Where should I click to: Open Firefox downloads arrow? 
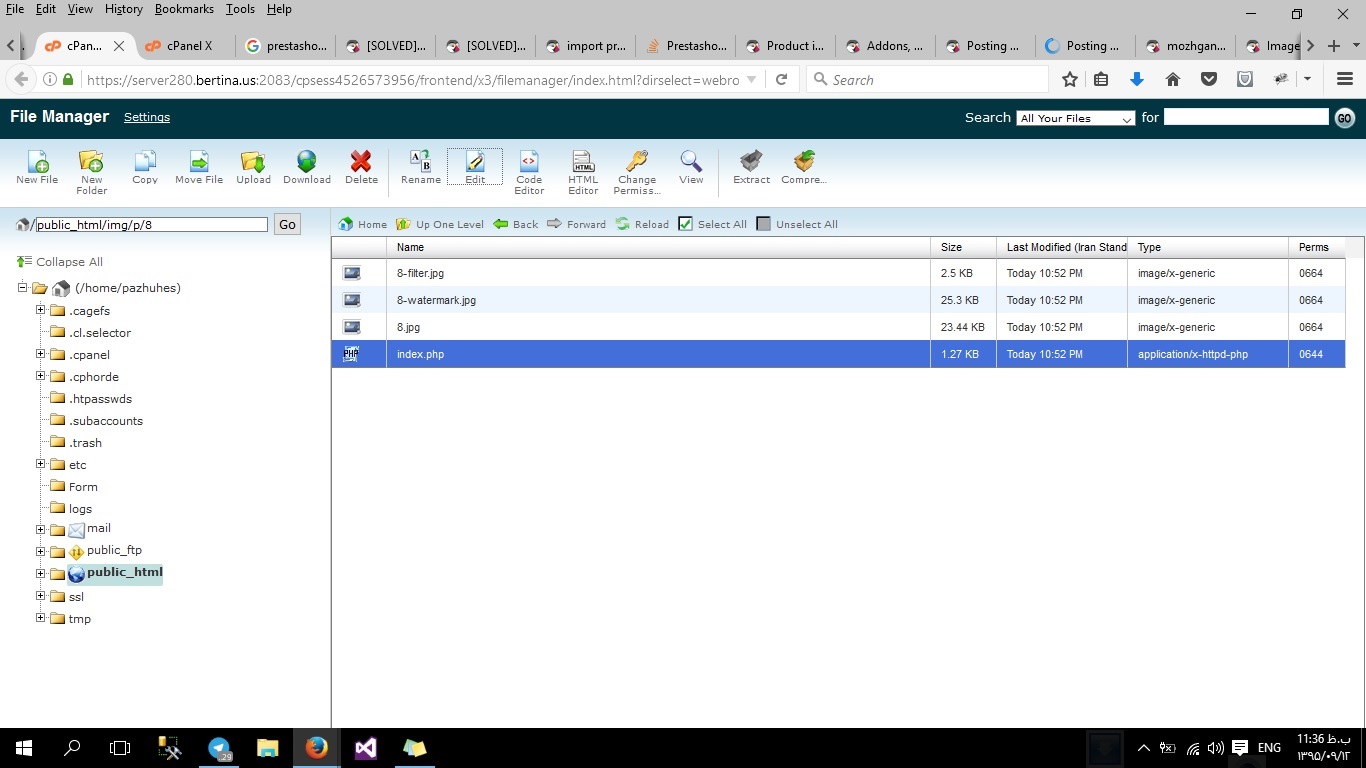coord(1136,79)
